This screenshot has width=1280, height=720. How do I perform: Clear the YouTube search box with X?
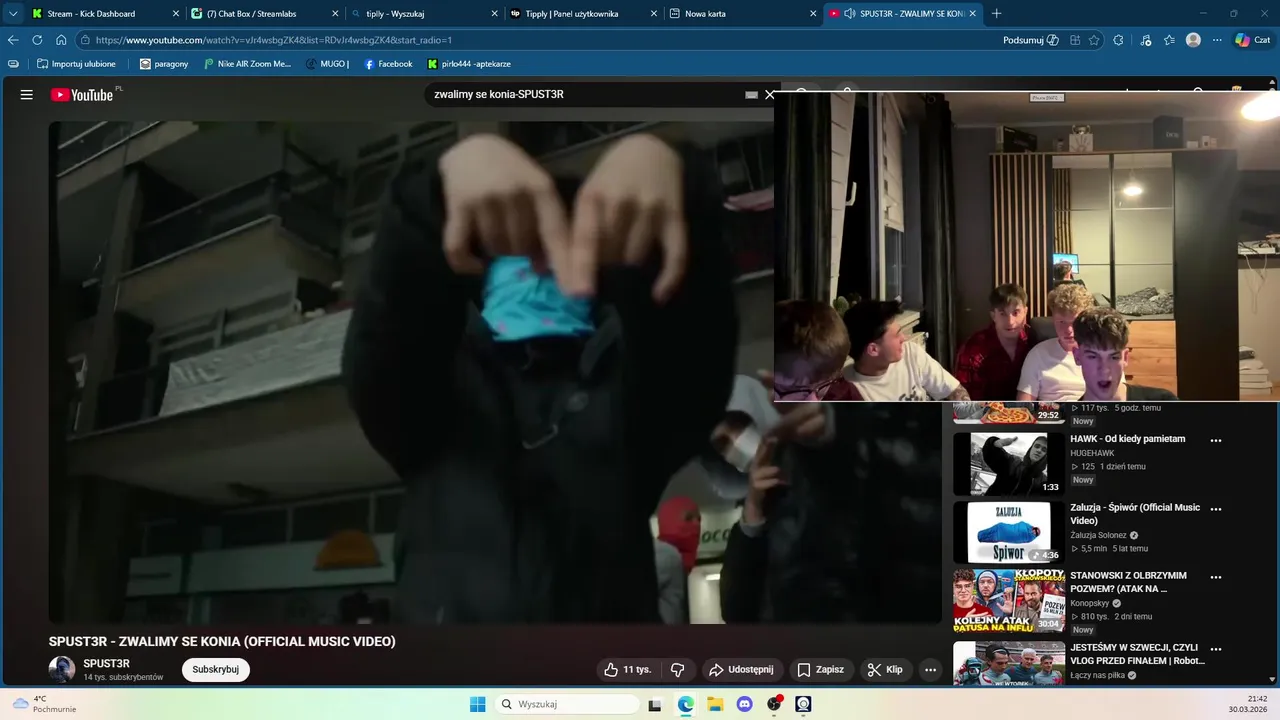[769, 95]
